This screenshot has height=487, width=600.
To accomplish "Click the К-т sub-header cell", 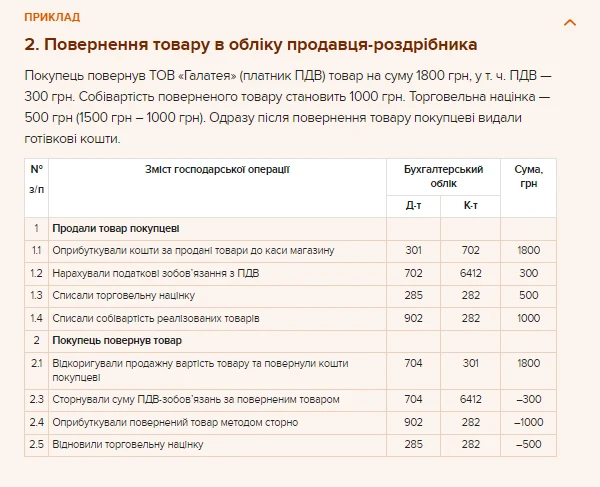I will point(470,206).
